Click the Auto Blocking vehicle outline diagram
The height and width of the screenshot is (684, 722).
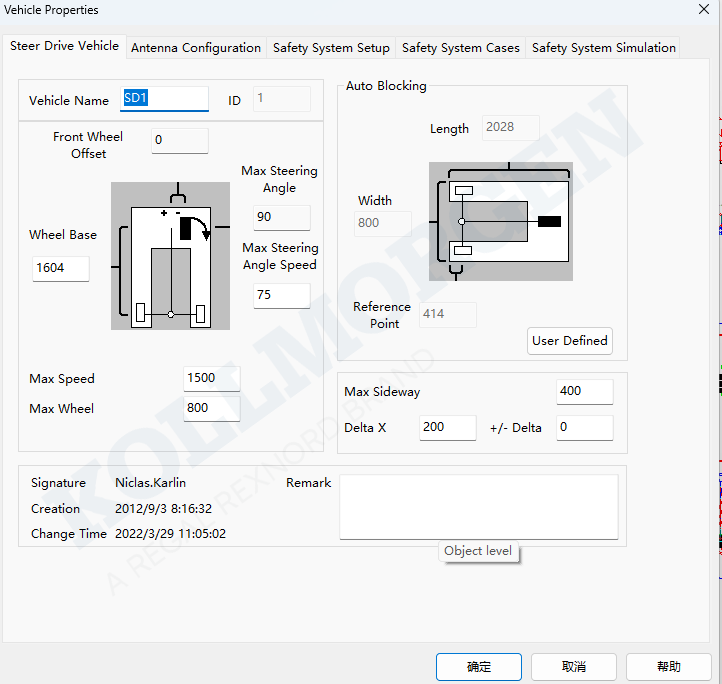coord(501,221)
